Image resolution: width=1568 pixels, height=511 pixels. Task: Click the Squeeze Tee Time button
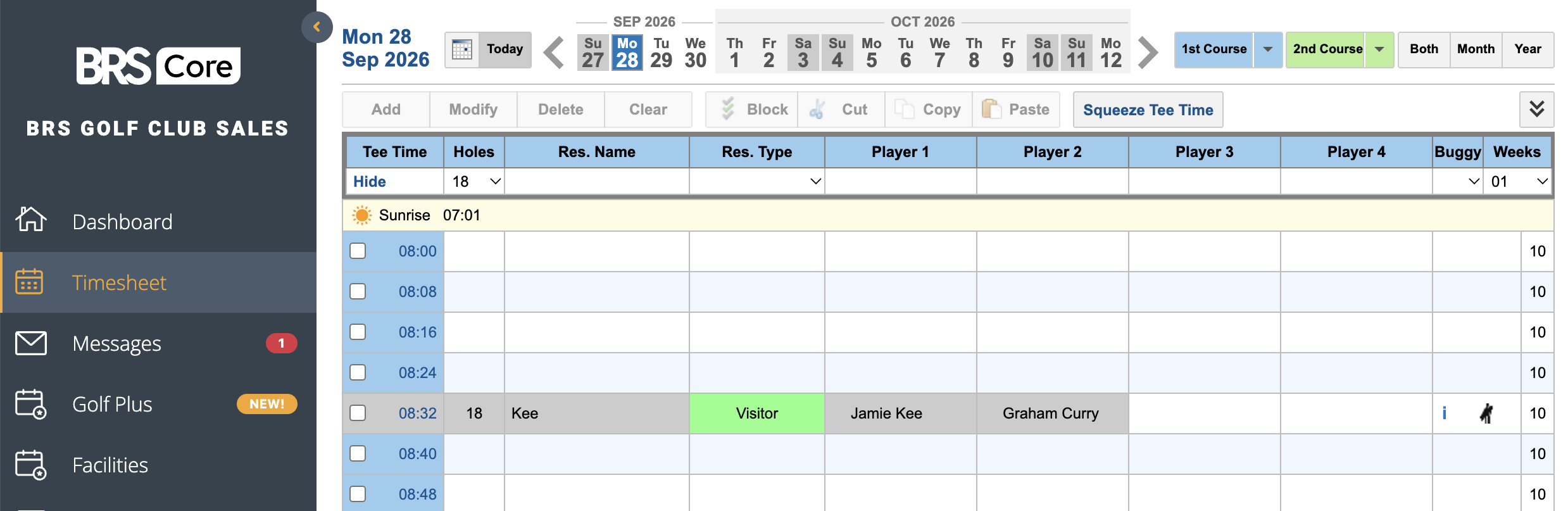[x=1148, y=110]
